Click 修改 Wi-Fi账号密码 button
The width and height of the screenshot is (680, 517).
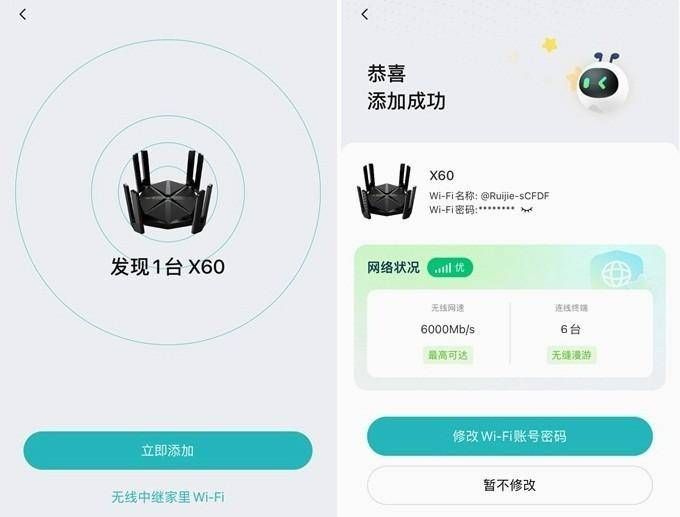point(510,436)
